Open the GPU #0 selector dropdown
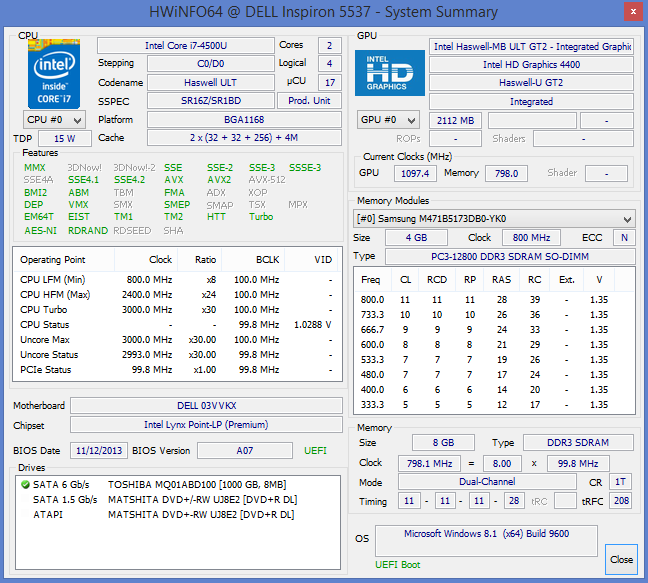The width and height of the screenshot is (648, 583). point(388,120)
